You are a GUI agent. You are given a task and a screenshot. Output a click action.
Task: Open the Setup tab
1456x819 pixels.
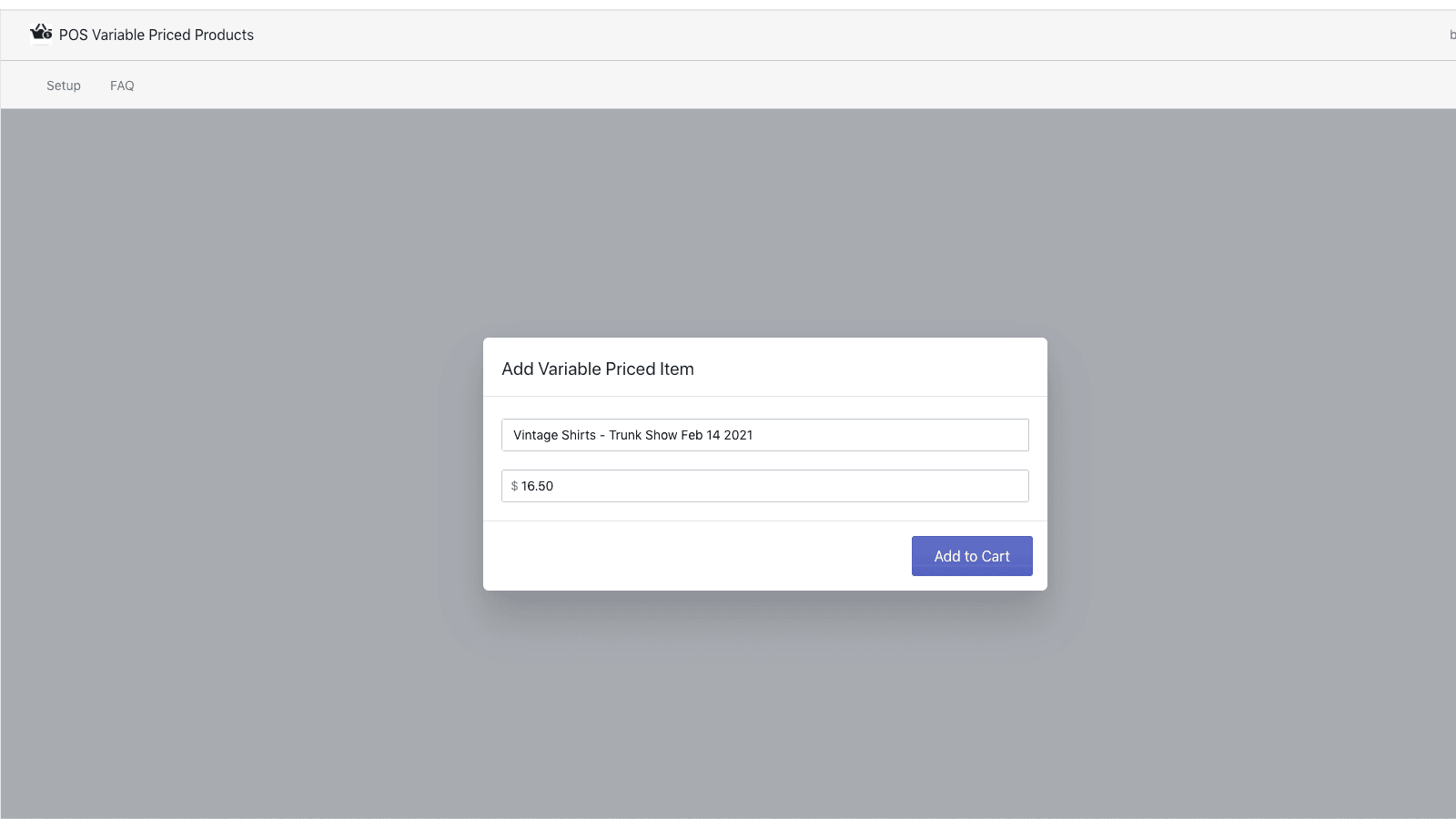(64, 86)
